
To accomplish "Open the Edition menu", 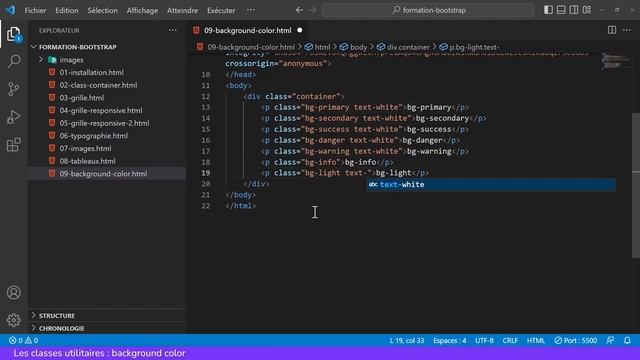I will [x=67, y=10].
